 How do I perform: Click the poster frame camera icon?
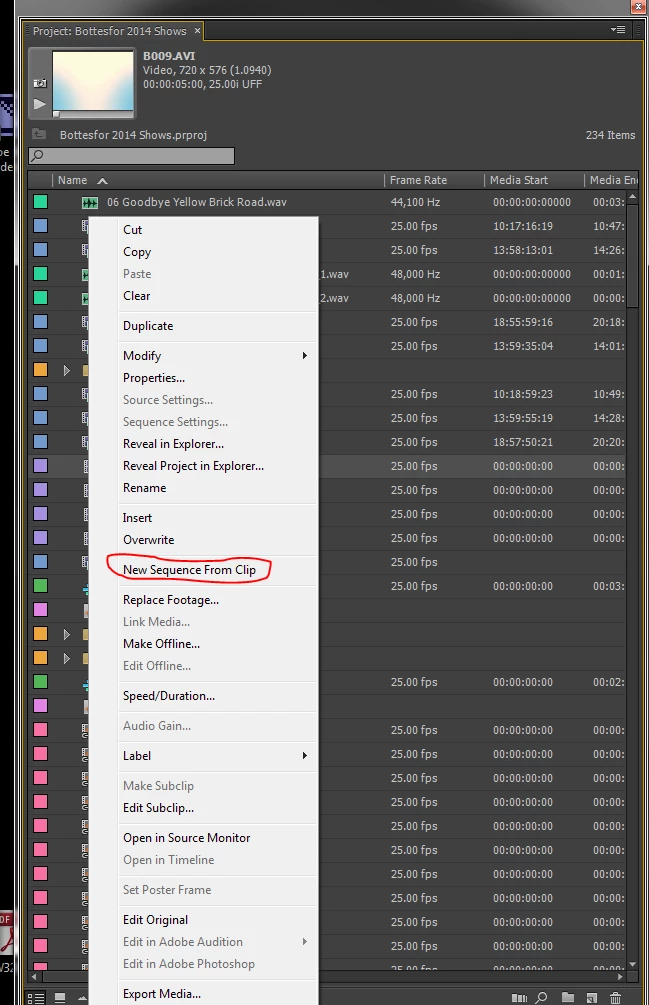click(x=40, y=83)
